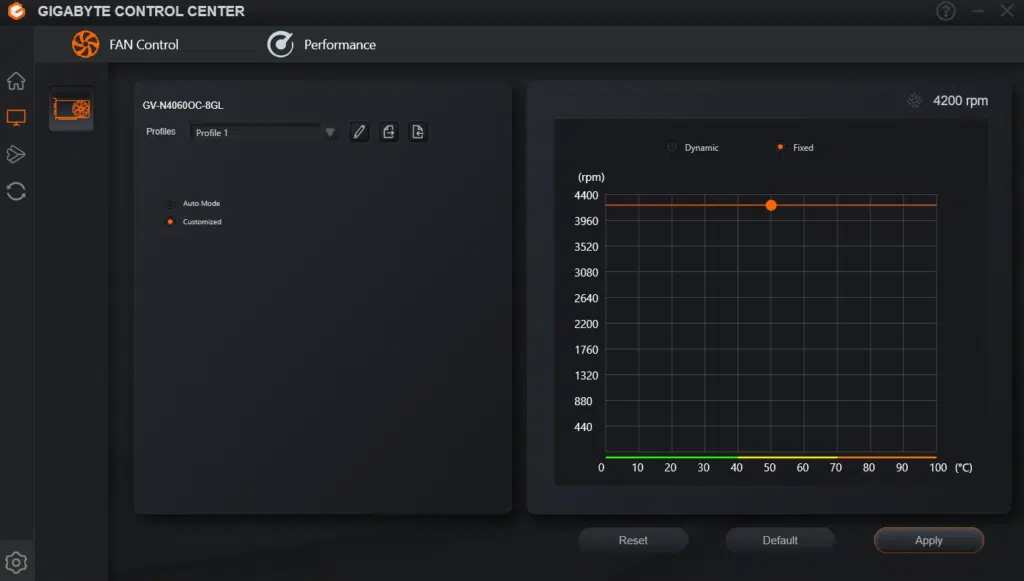Open the paper-plane sidebar icon
Image resolution: width=1024 pixels, height=581 pixels.
pyautogui.click(x=16, y=154)
